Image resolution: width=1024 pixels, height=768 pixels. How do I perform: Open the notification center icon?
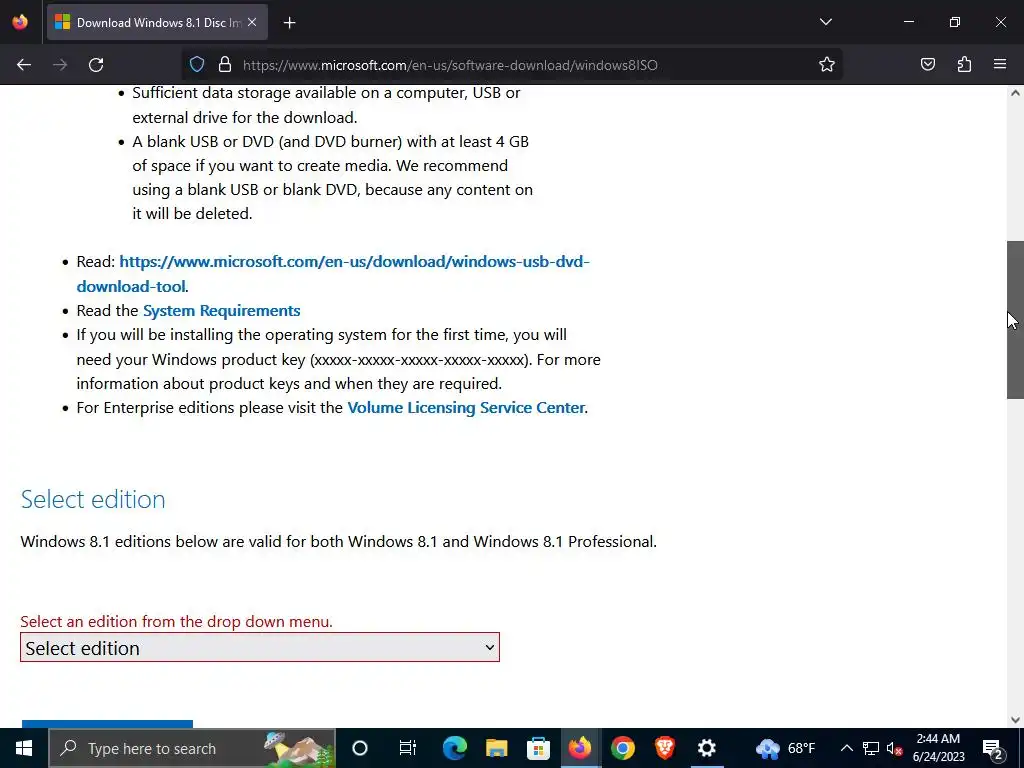pyautogui.click(x=992, y=748)
